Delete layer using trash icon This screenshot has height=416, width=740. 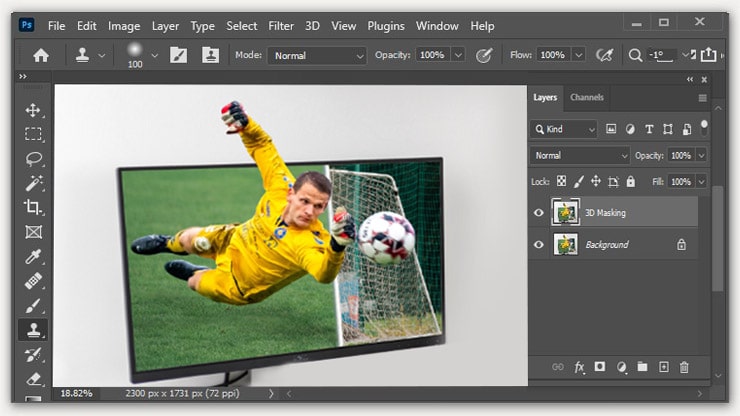(684, 367)
